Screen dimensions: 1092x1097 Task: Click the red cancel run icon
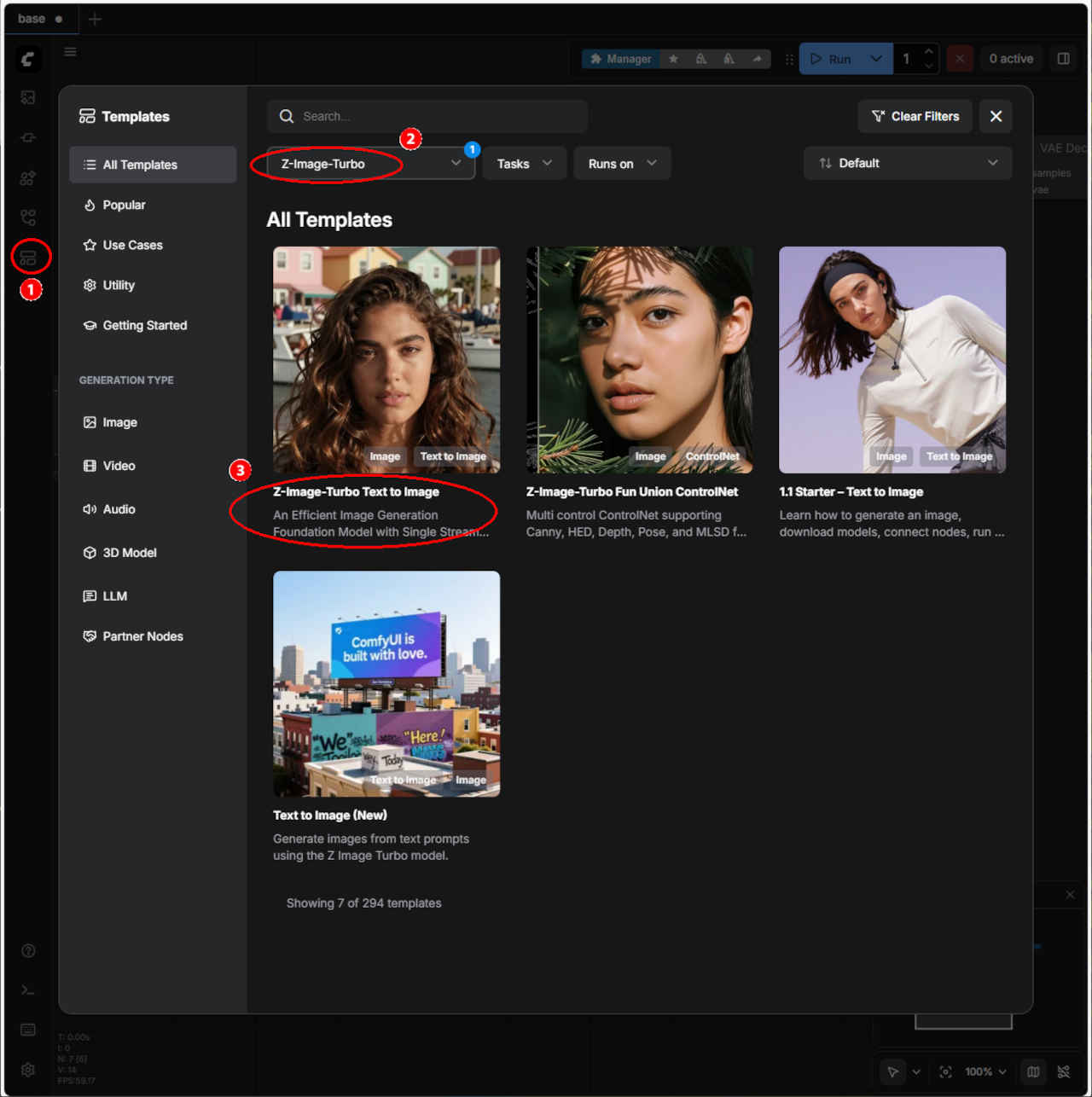(960, 59)
